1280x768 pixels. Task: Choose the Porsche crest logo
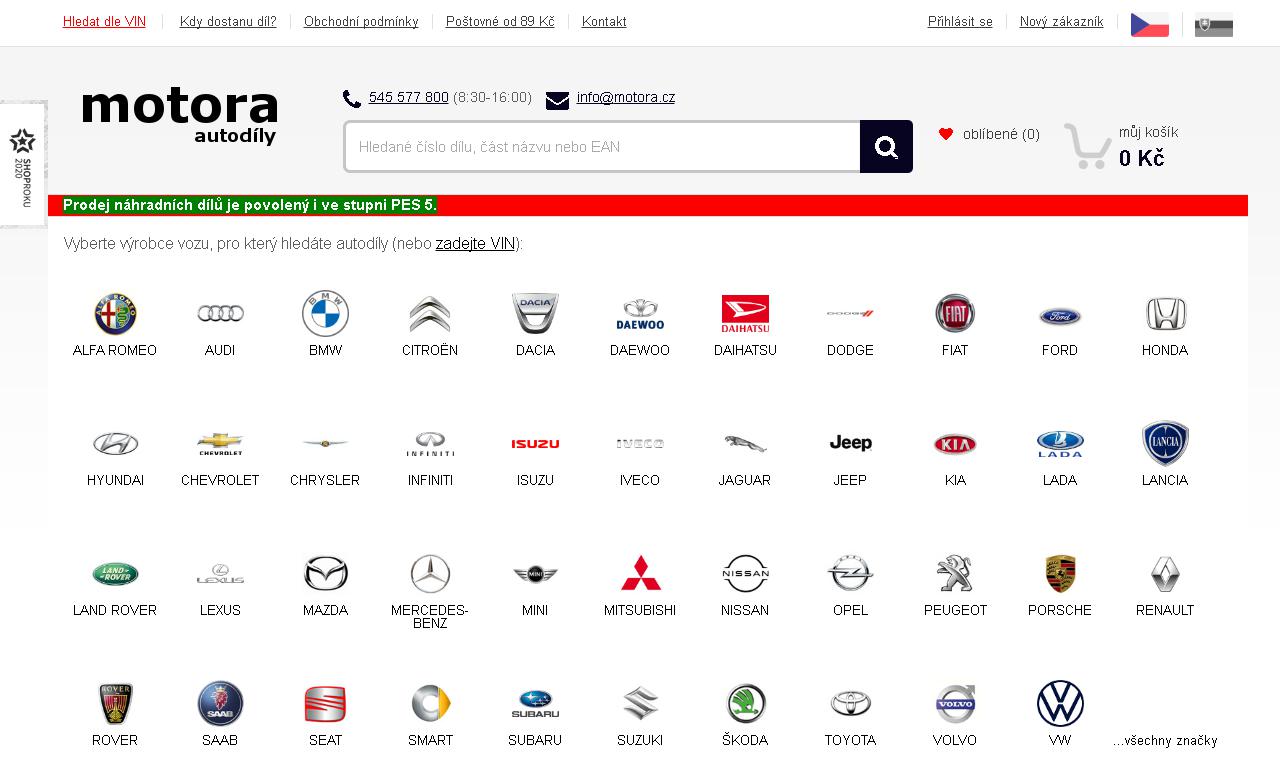1060,574
